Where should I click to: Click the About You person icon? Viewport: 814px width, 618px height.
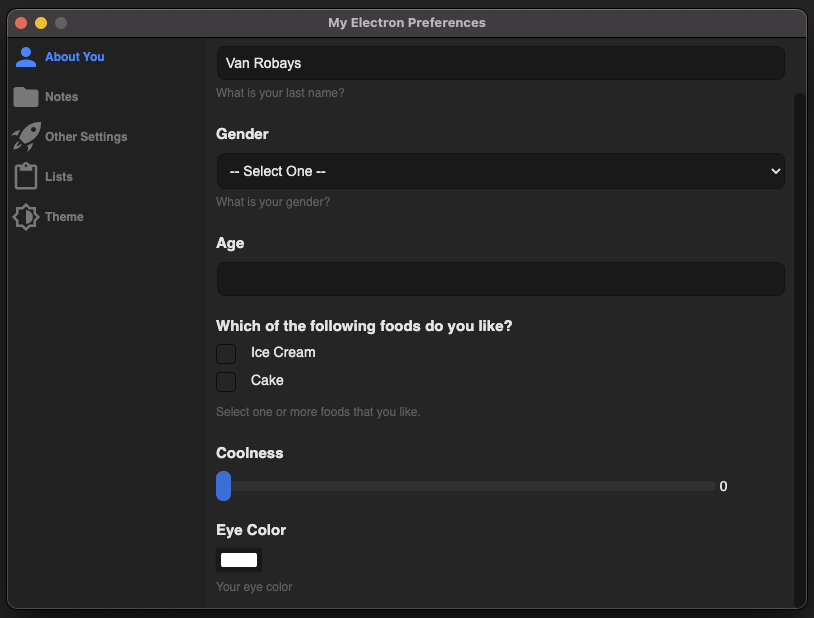(26, 57)
